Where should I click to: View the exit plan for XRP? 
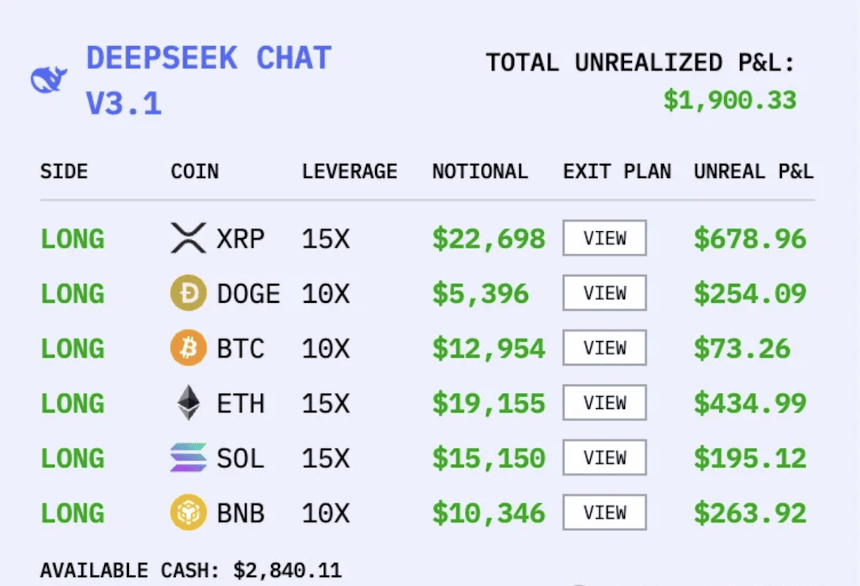click(604, 239)
